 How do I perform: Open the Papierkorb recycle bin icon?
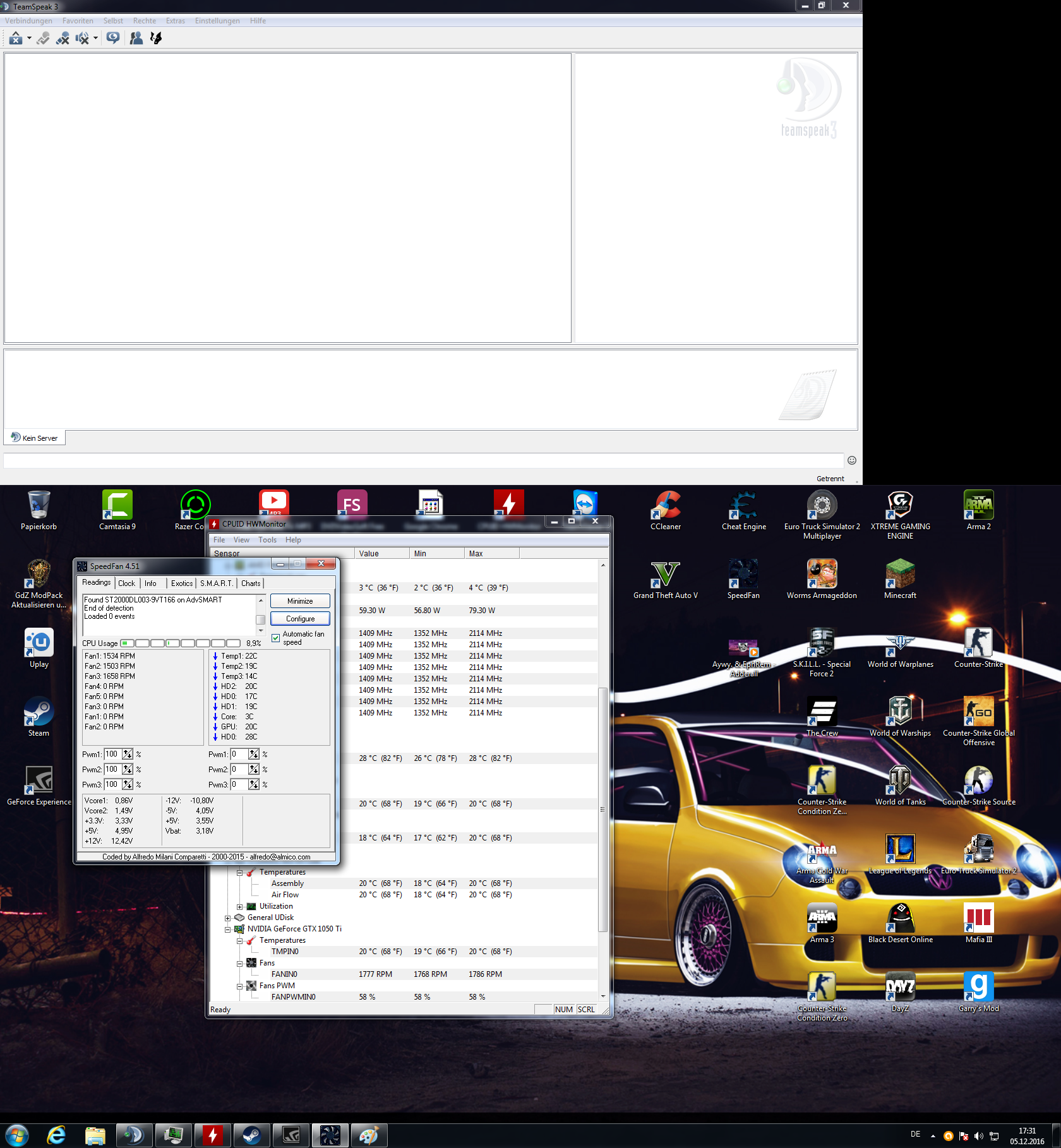point(39,511)
